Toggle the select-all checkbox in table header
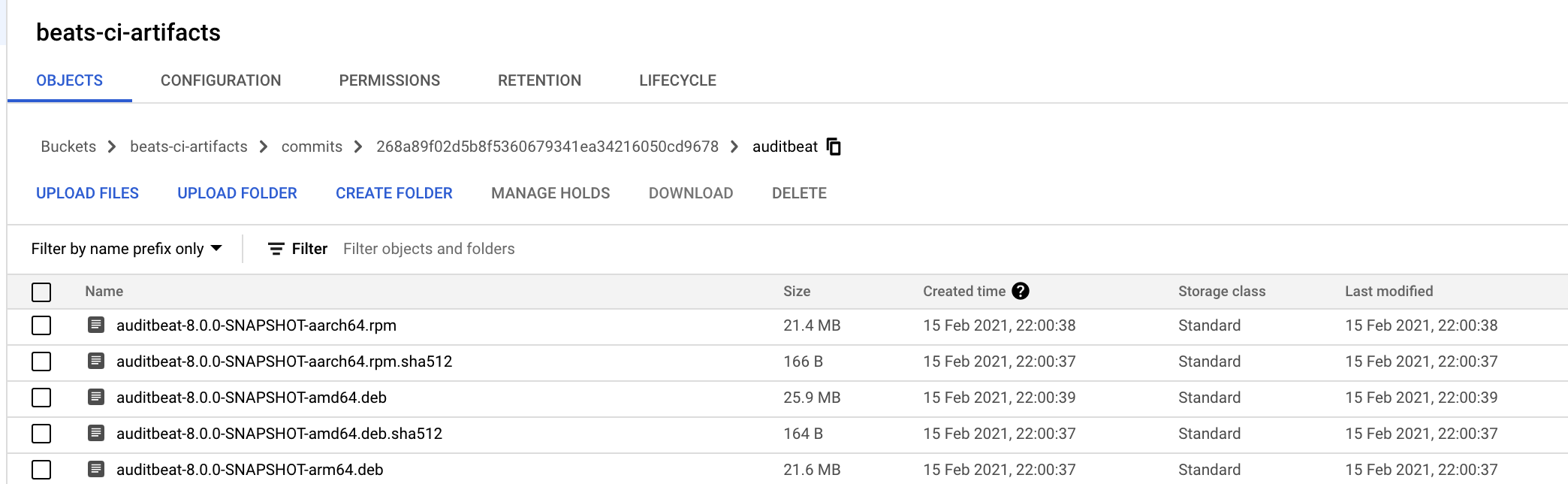 point(41,292)
